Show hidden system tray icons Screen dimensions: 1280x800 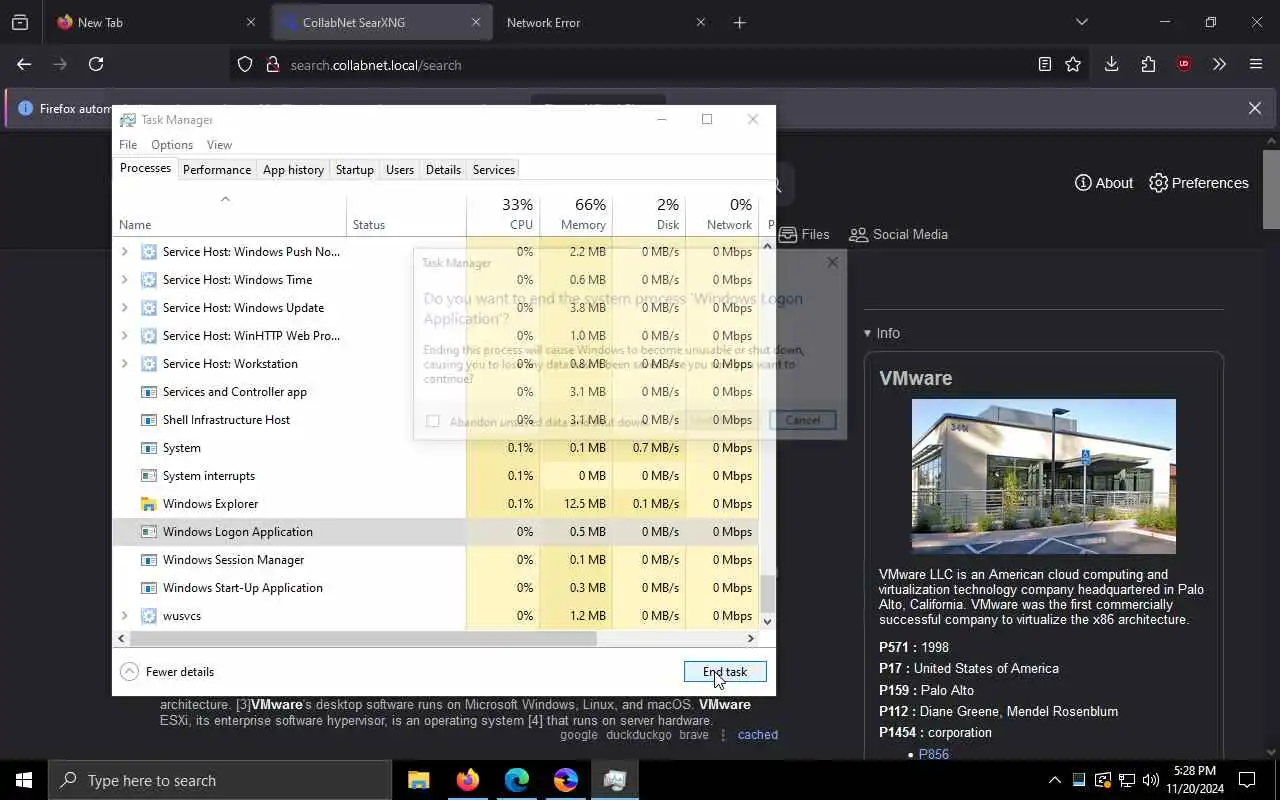(x=1054, y=780)
